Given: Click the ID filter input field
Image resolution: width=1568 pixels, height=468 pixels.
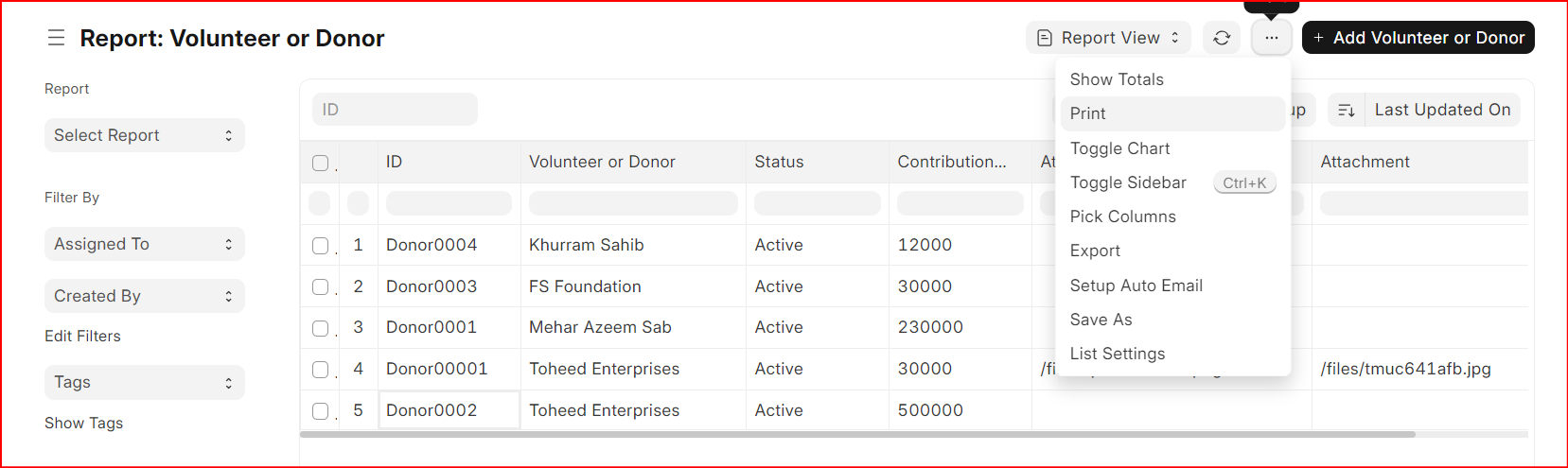Looking at the screenshot, I should tap(395, 110).
